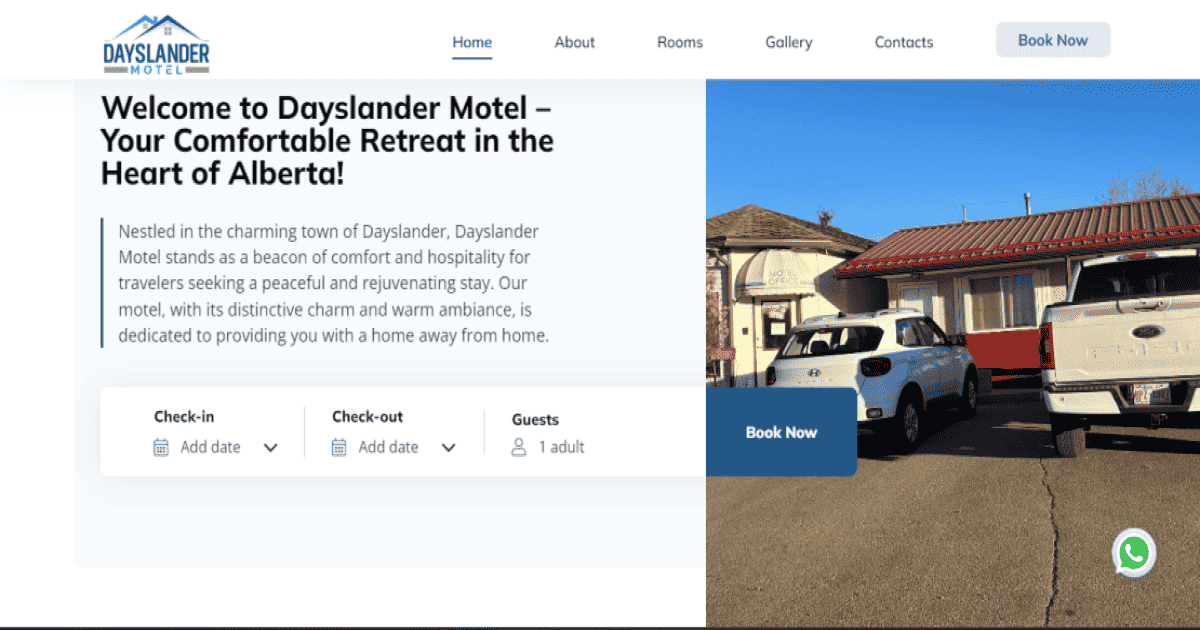Click the guests person icon
Viewport: 1200px width, 630px height.
point(519,447)
